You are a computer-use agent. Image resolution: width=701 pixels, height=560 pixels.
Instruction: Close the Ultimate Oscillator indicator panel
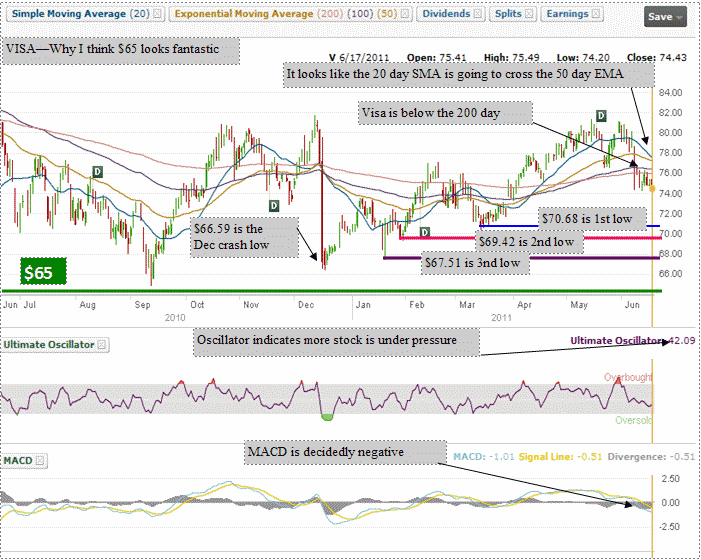coord(101,345)
